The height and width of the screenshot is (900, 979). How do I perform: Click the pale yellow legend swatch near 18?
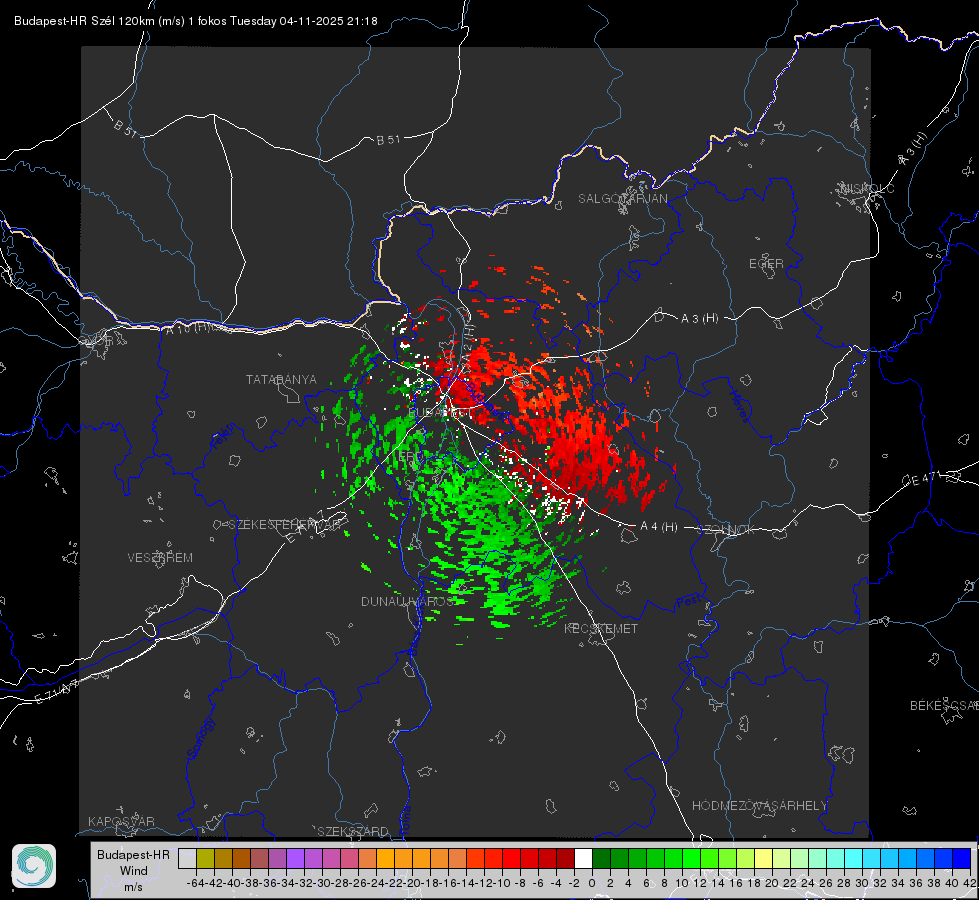764,858
